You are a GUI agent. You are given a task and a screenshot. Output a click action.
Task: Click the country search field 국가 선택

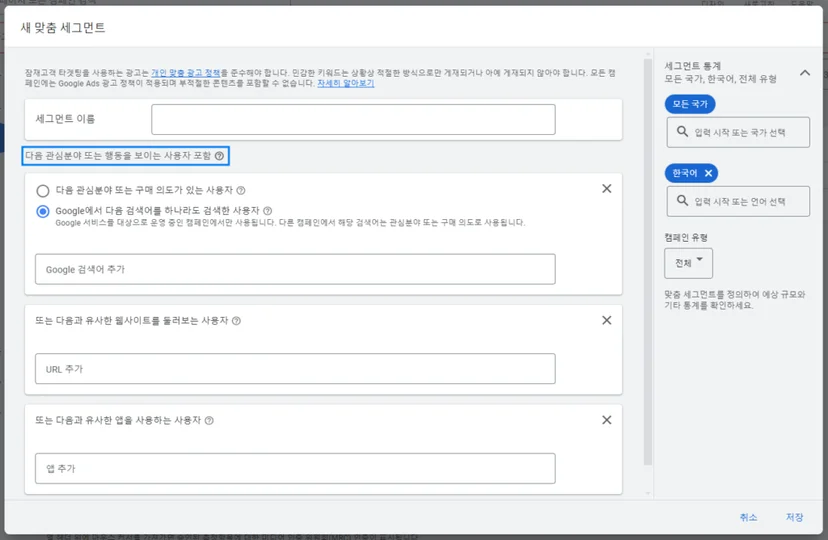(738, 132)
